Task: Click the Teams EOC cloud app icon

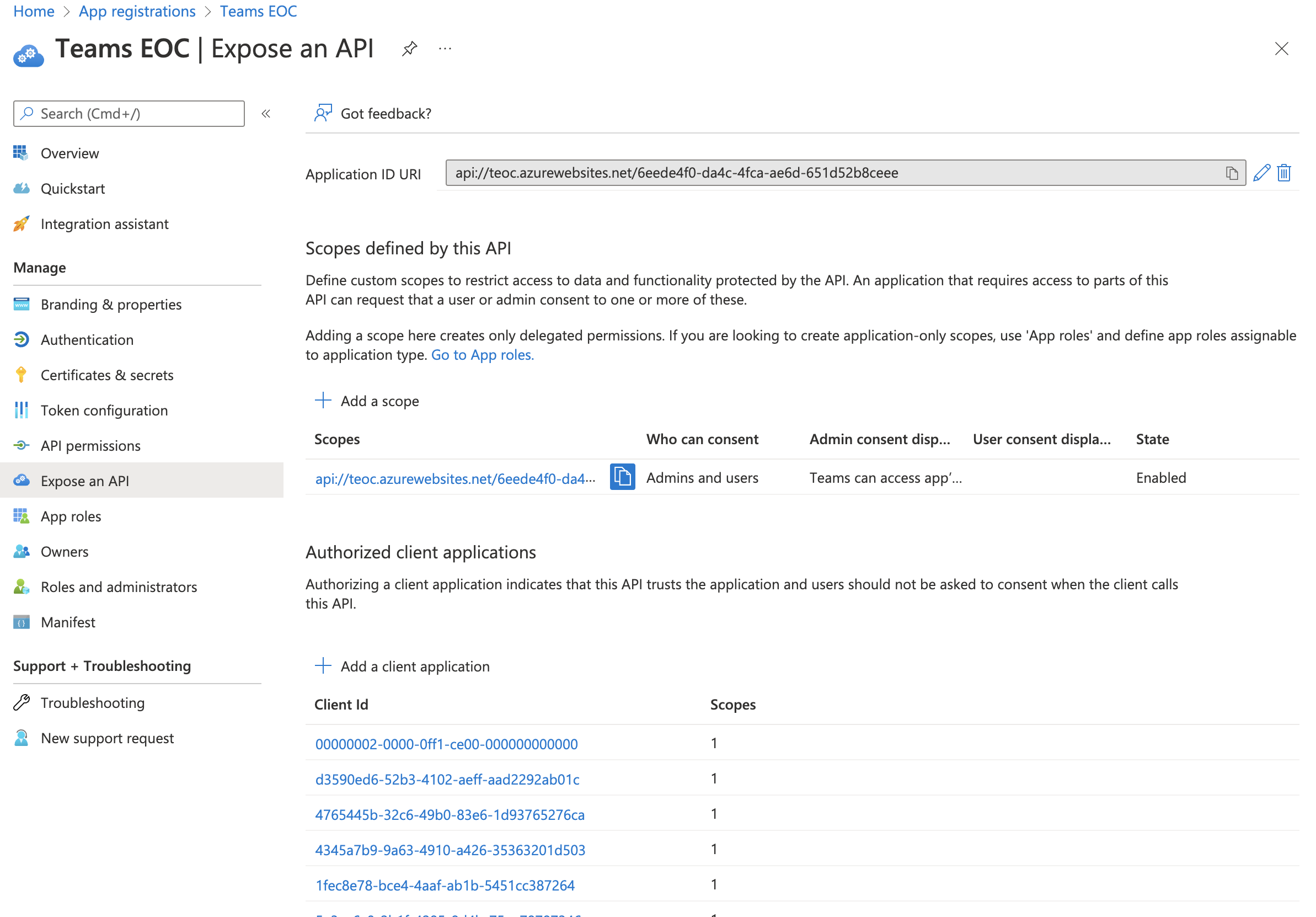Action: (28, 56)
